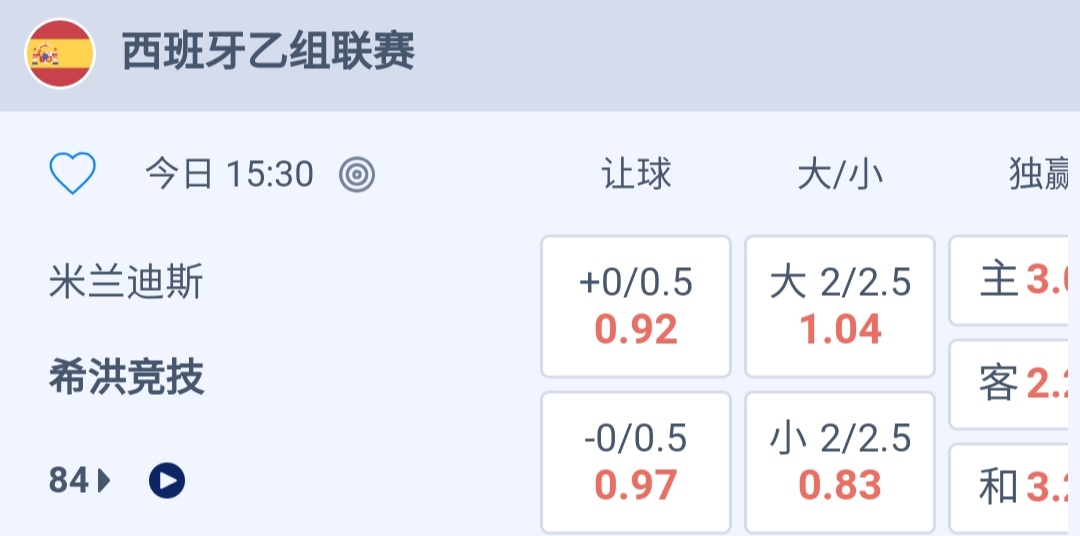Select the 让球 column header

click(x=636, y=175)
